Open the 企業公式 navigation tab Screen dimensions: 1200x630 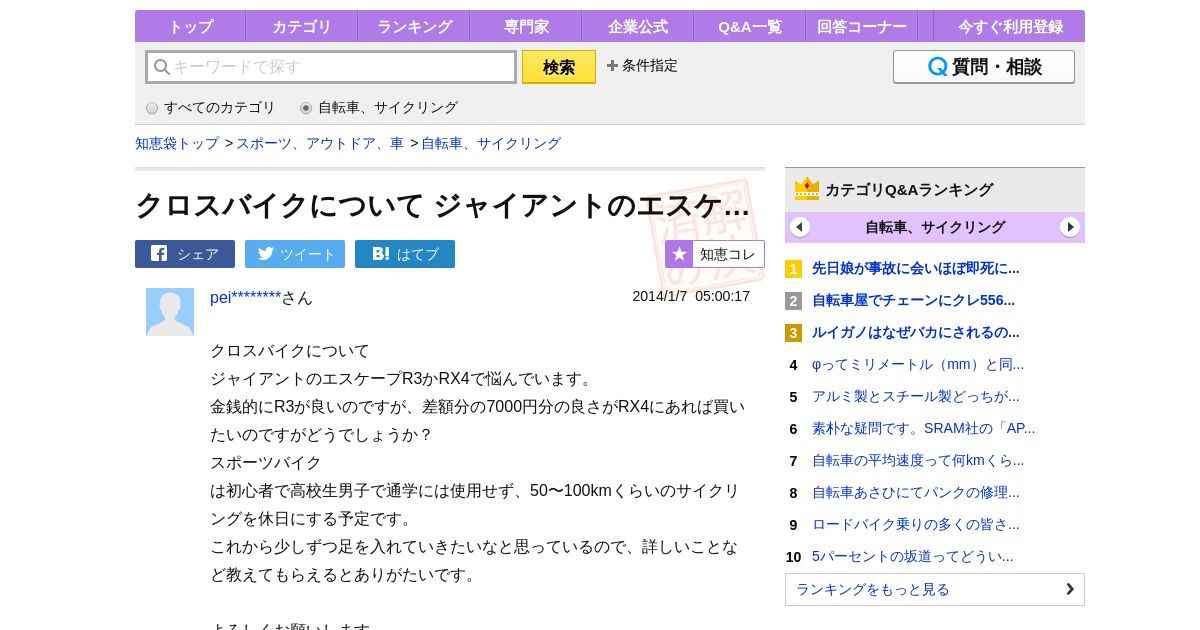(x=638, y=27)
